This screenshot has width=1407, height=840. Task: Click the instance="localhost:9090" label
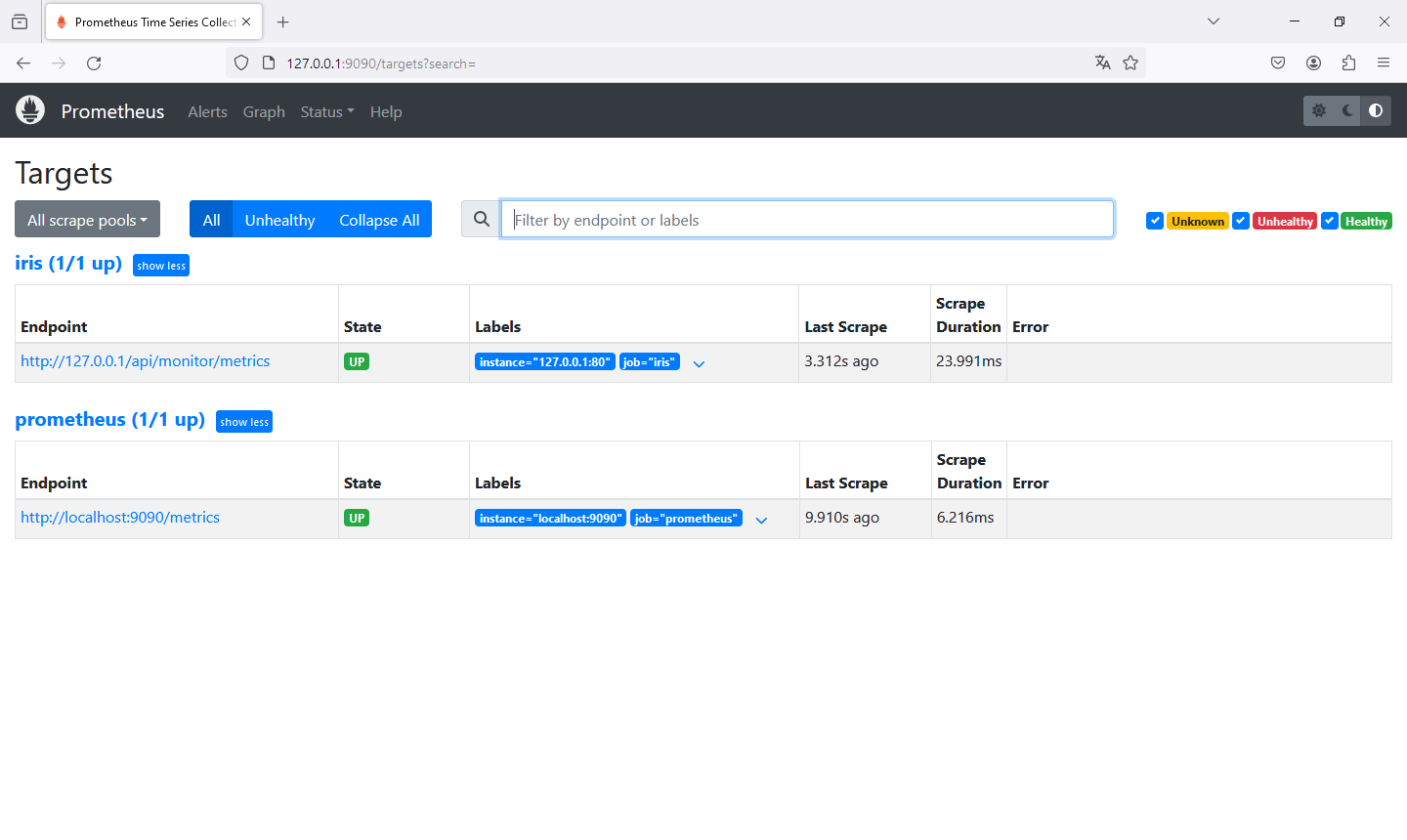(550, 519)
